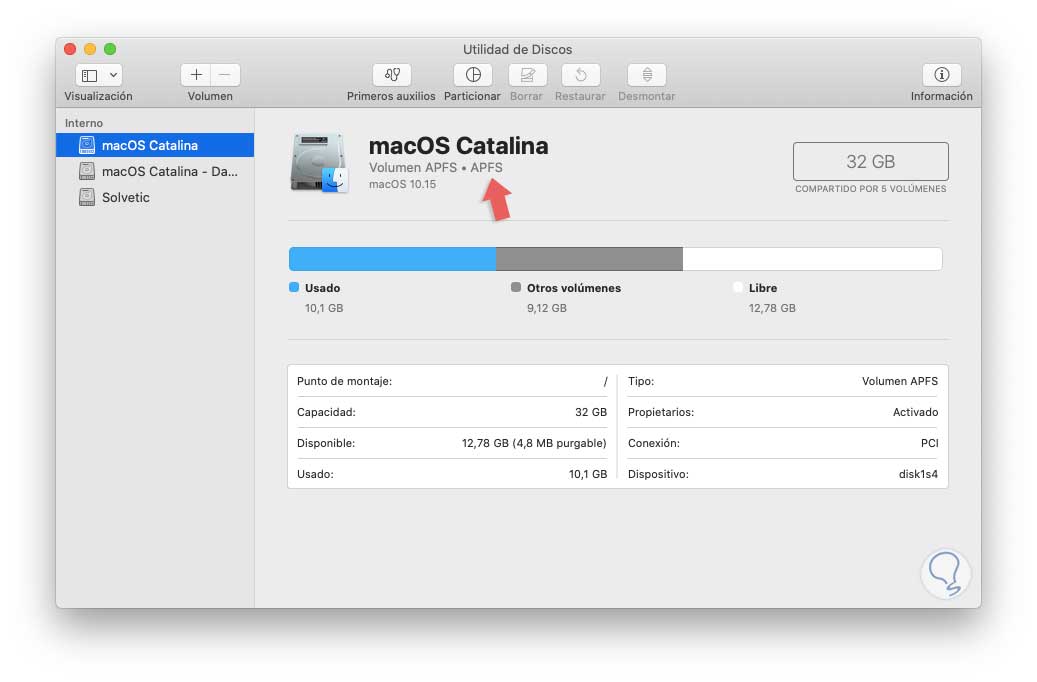Click the Desmontar unmount icon
Viewport: 1037px width, 682px height.
click(x=646, y=75)
